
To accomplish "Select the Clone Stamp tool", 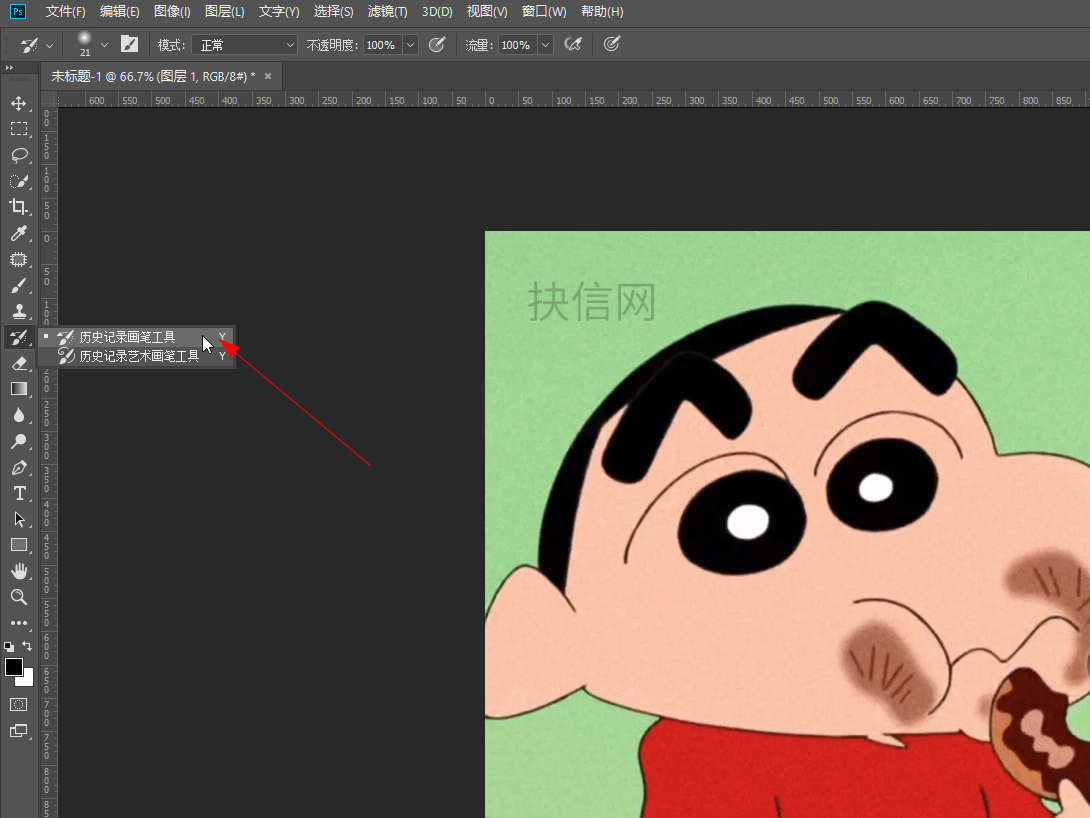I will [19, 311].
